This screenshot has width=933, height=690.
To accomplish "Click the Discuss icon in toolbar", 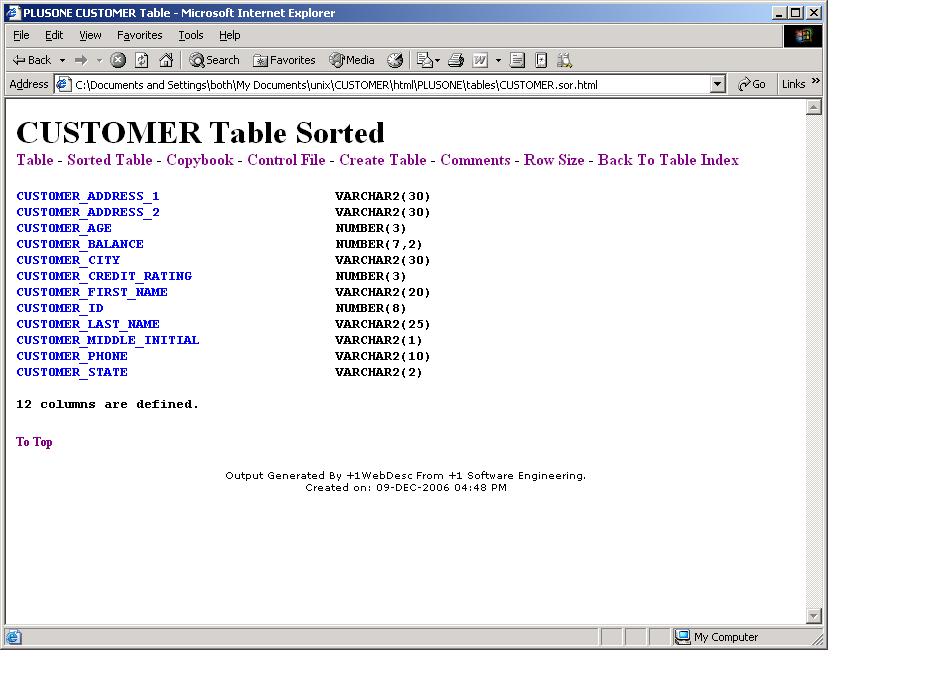I will click(x=517, y=60).
